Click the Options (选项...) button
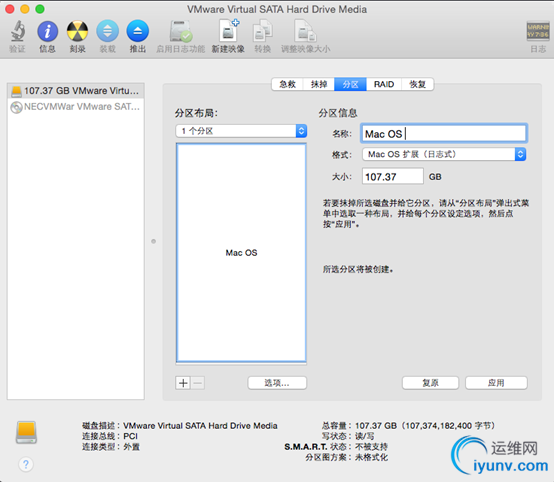This screenshot has height=482, width=554. coord(277,383)
